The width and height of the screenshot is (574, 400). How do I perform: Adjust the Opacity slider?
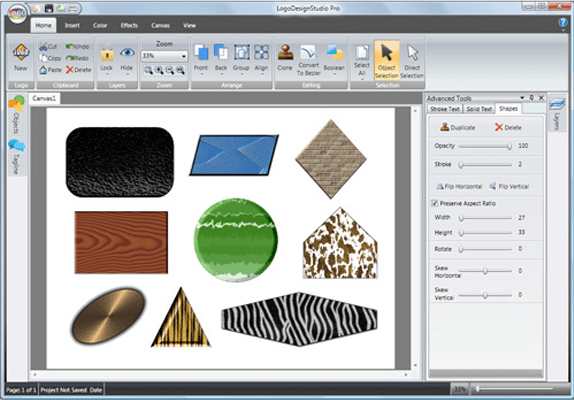click(x=485, y=146)
